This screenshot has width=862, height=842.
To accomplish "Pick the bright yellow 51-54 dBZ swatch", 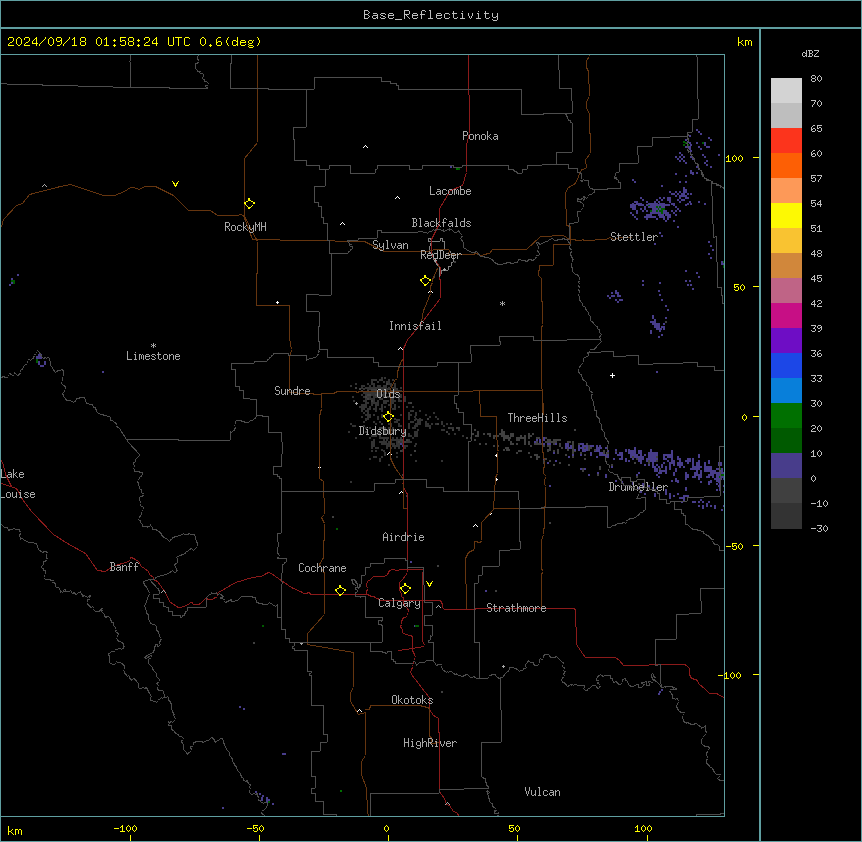I will (x=786, y=215).
